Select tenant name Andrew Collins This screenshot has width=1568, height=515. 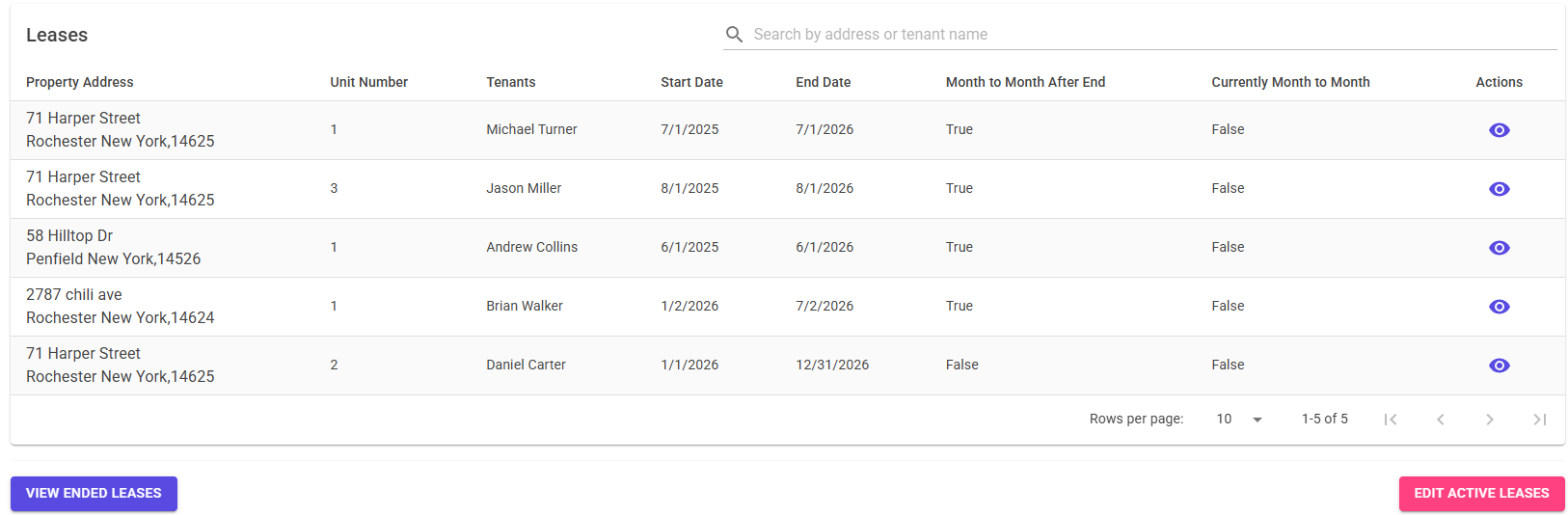[531, 247]
